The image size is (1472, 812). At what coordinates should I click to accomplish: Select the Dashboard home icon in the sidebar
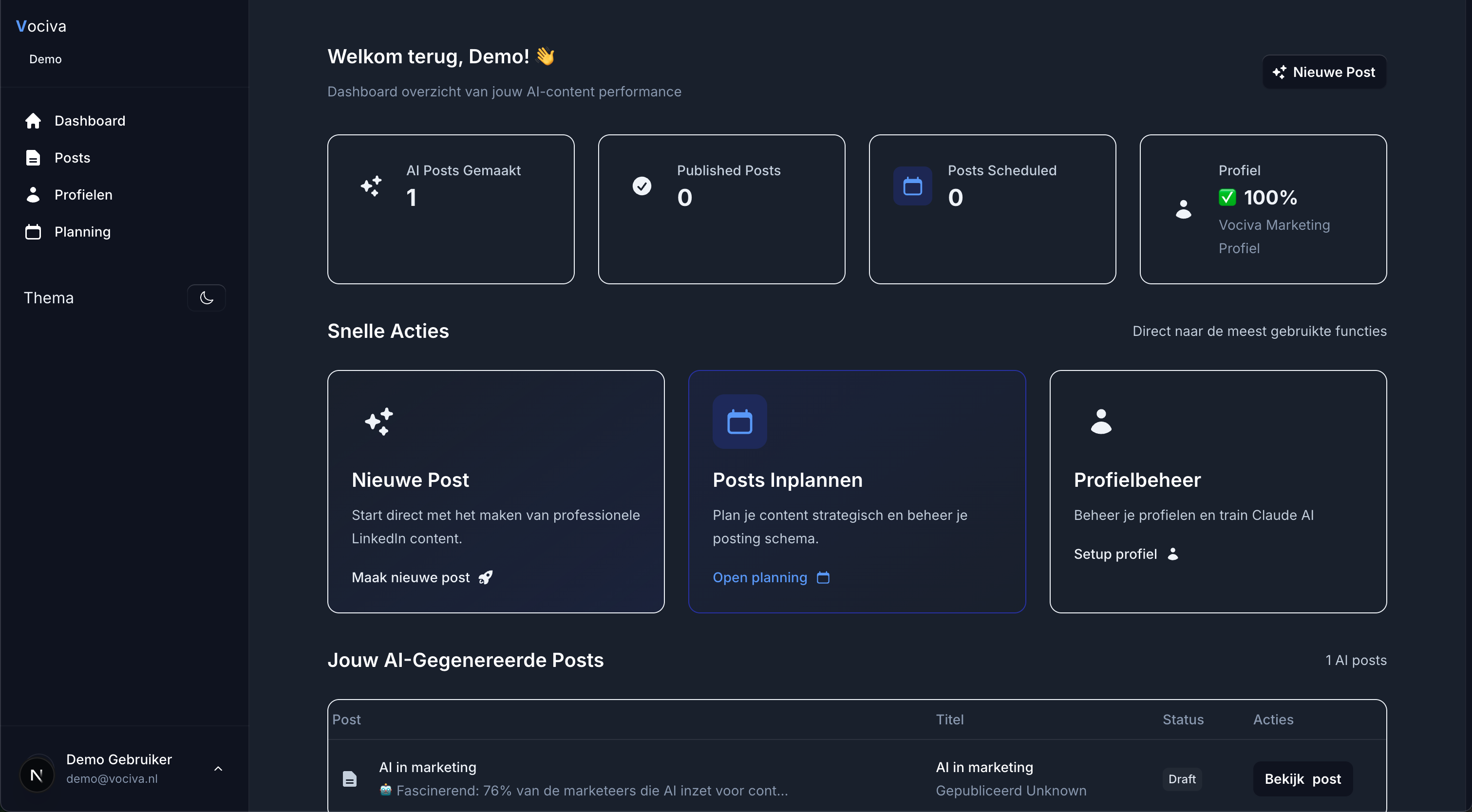pos(33,121)
